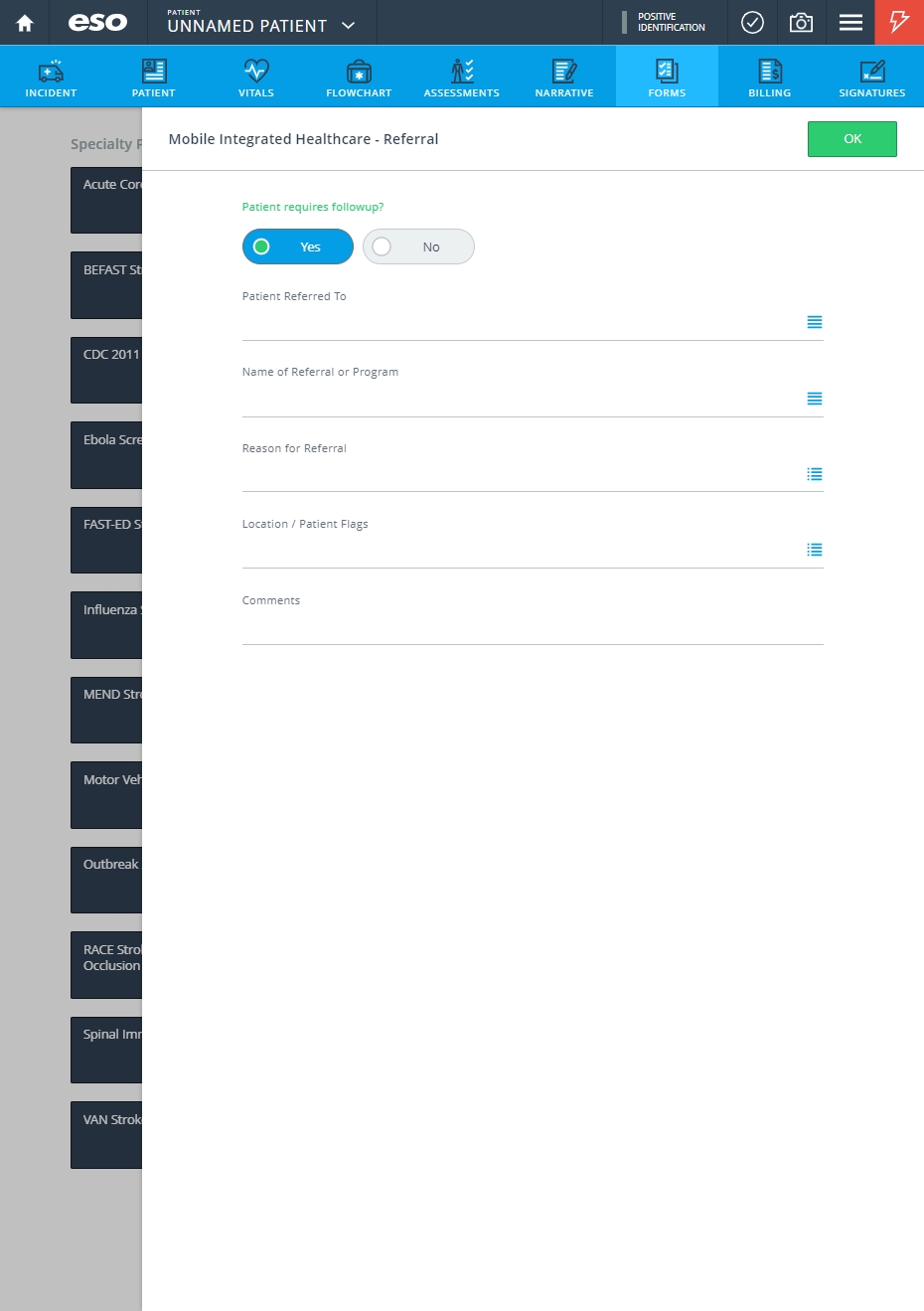
Task: Go to the home screen icon
Action: [25, 23]
